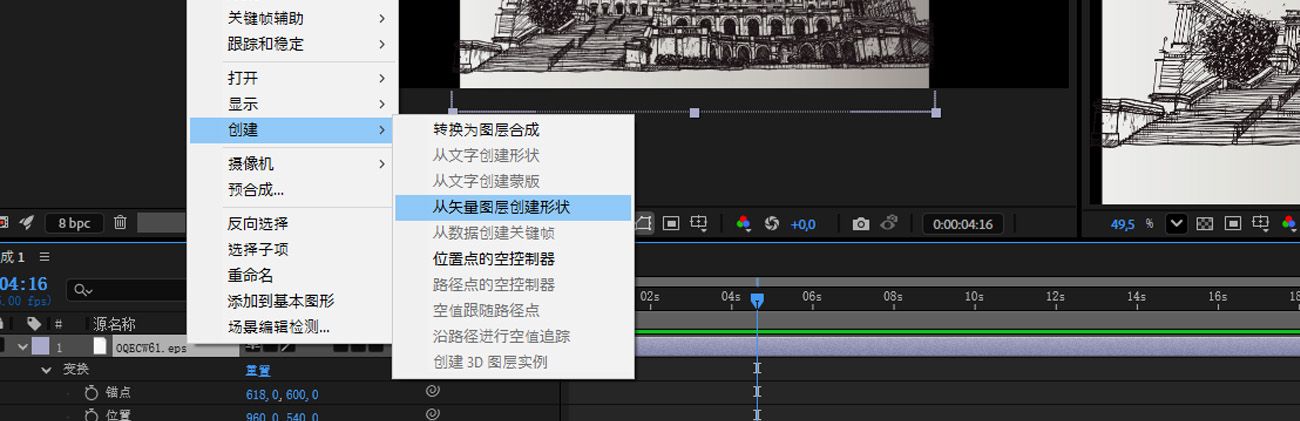Click the 位置 expression pick-whip spiral
The height and width of the screenshot is (421, 1300).
point(432,414)
